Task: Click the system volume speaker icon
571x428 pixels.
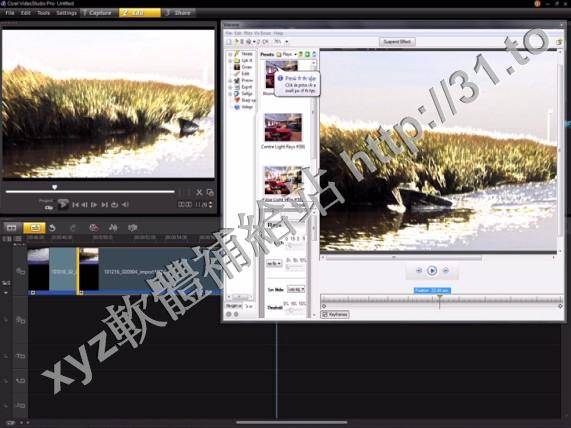Action: coord(125,205)
